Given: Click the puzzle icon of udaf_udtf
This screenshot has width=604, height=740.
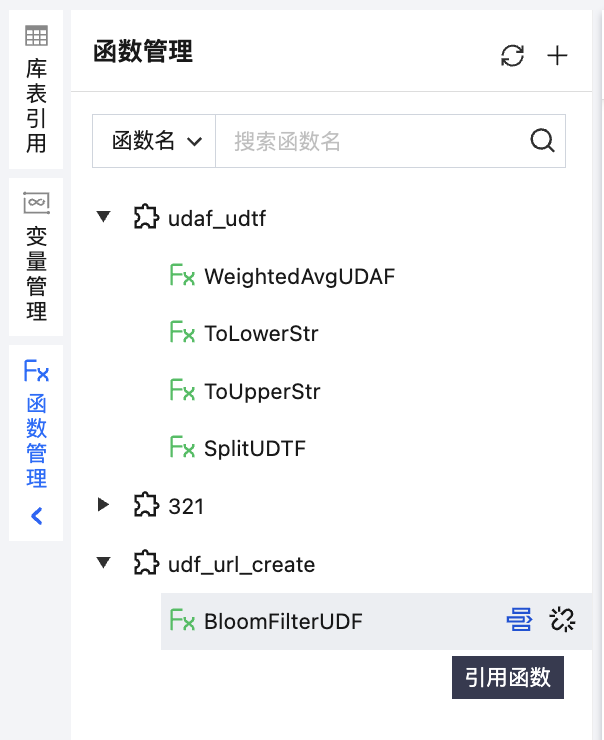Looking at the screenshot, I should click(x=146, y=217).
